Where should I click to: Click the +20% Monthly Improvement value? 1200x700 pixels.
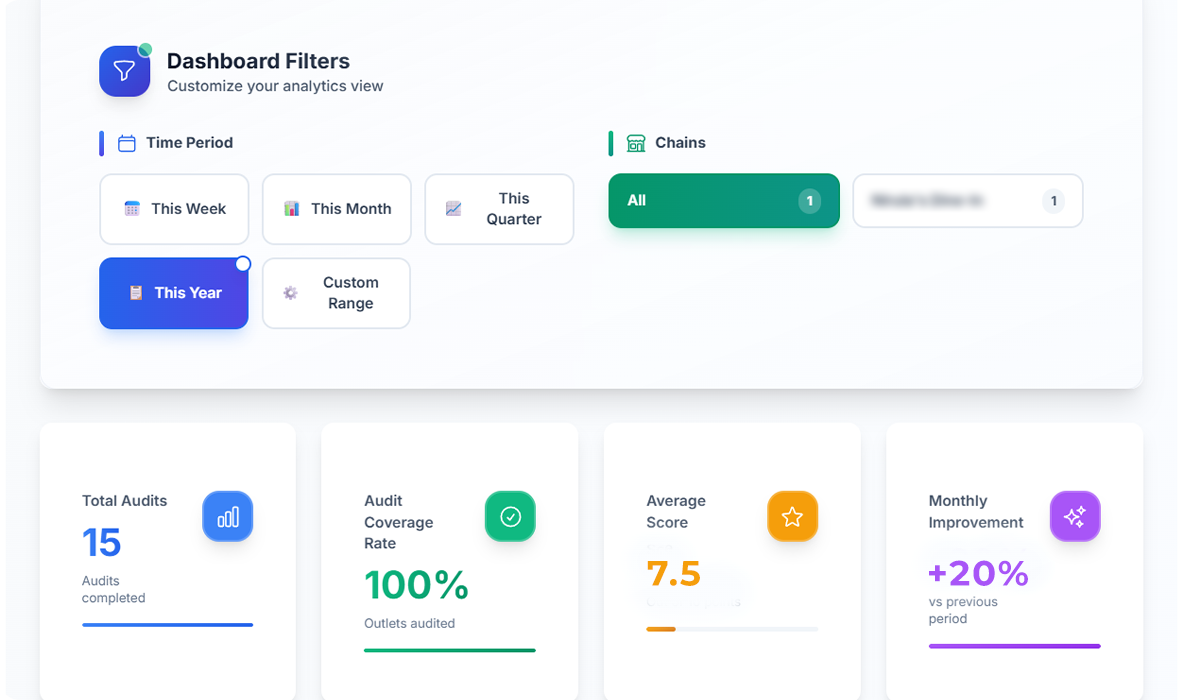point(978,573)
